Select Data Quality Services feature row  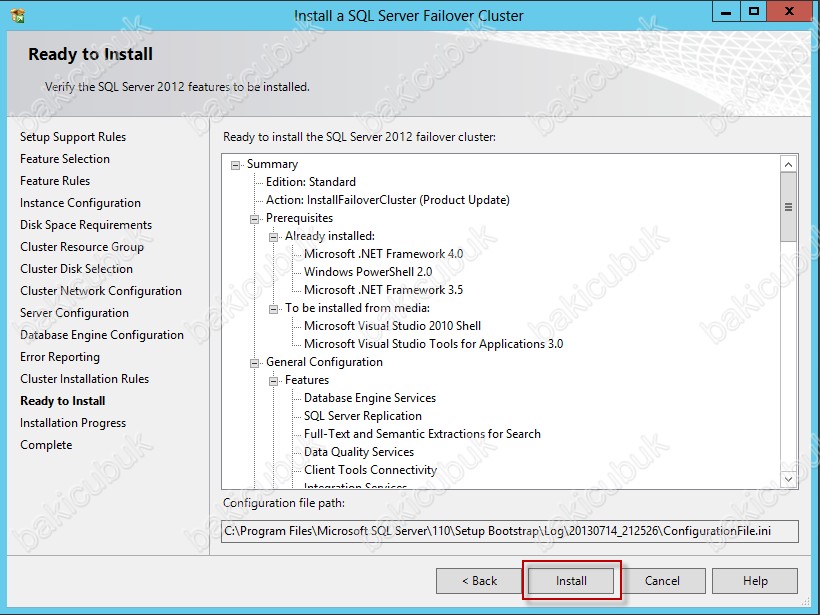(359, 452)
